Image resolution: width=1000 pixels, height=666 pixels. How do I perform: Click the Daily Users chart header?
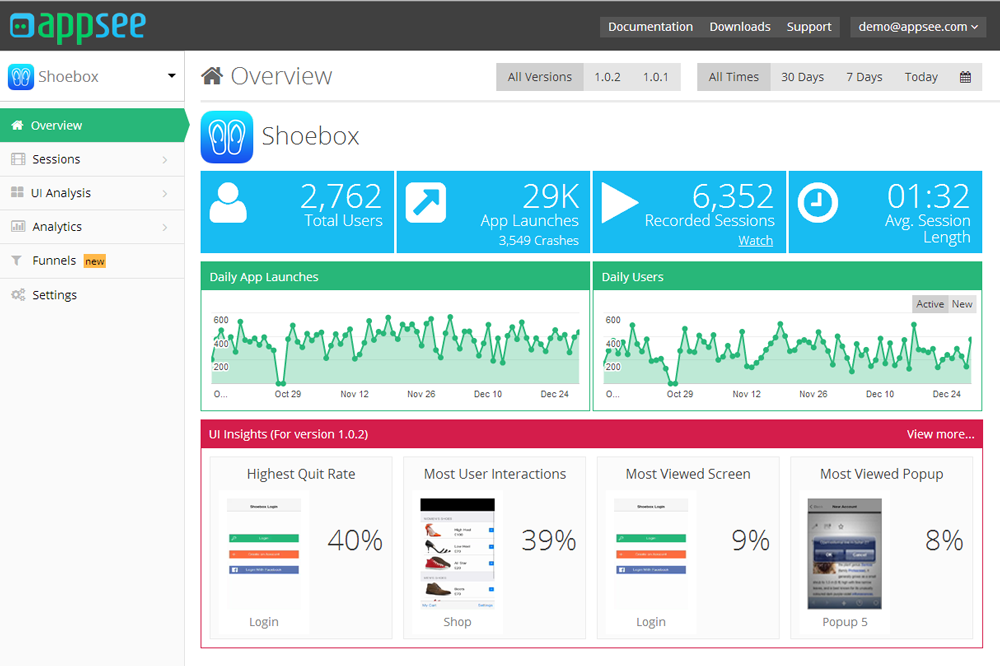point(787,276)
